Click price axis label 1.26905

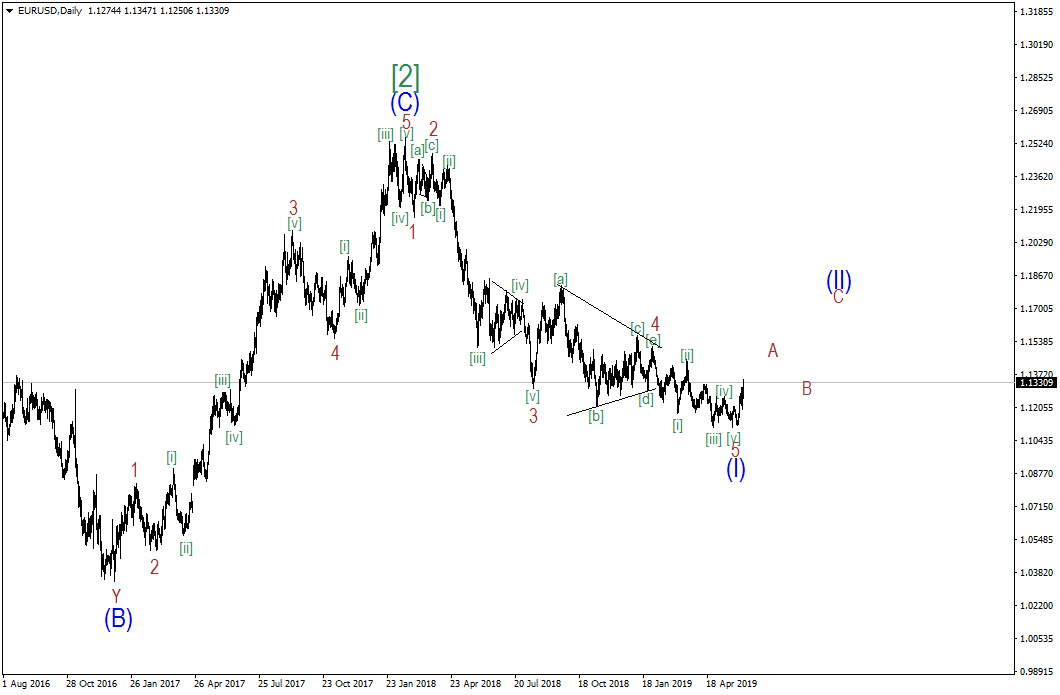pyautogui.click(x=1036, y=111)
